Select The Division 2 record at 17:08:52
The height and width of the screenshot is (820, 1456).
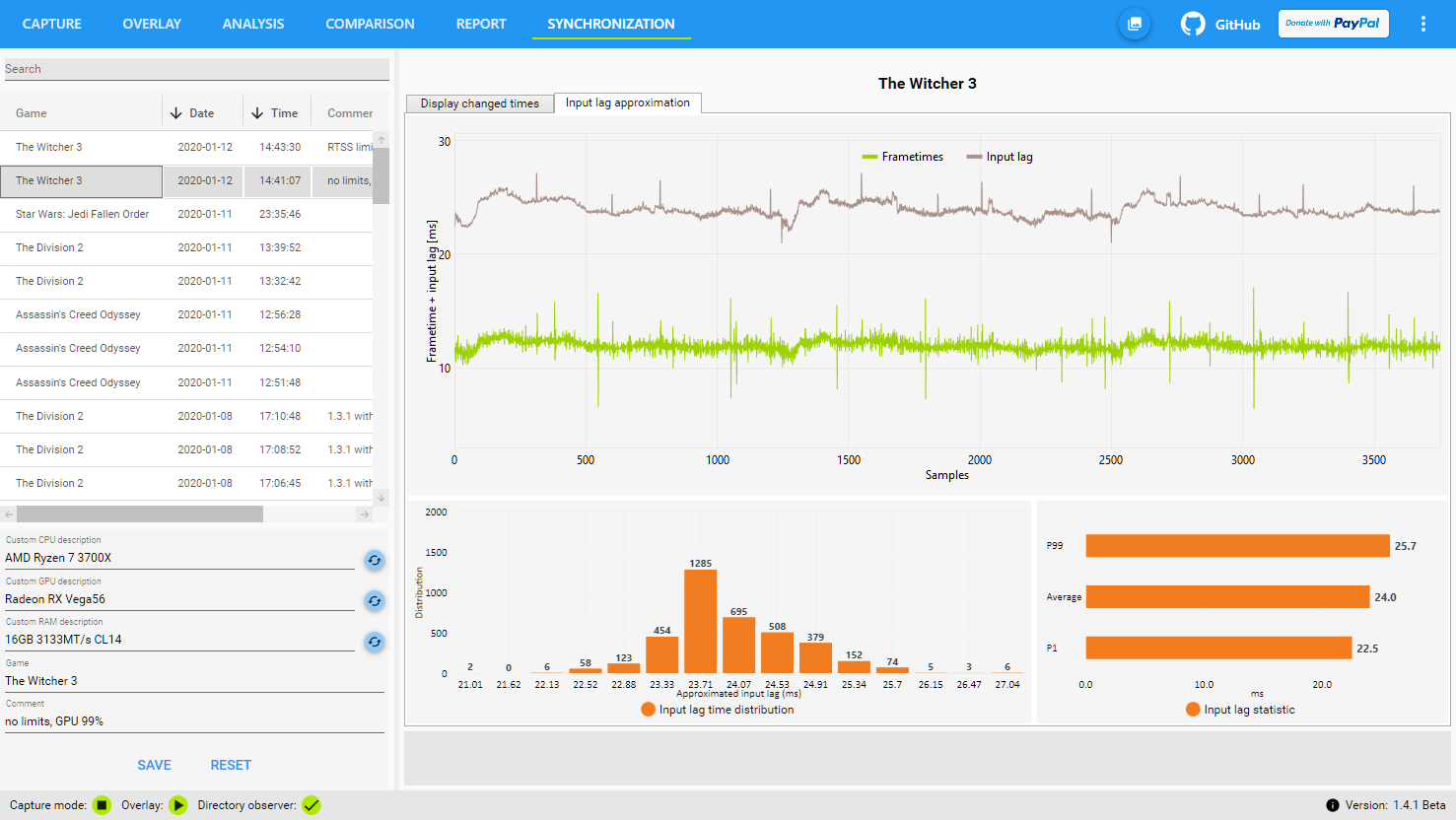[x=186, y=449]
